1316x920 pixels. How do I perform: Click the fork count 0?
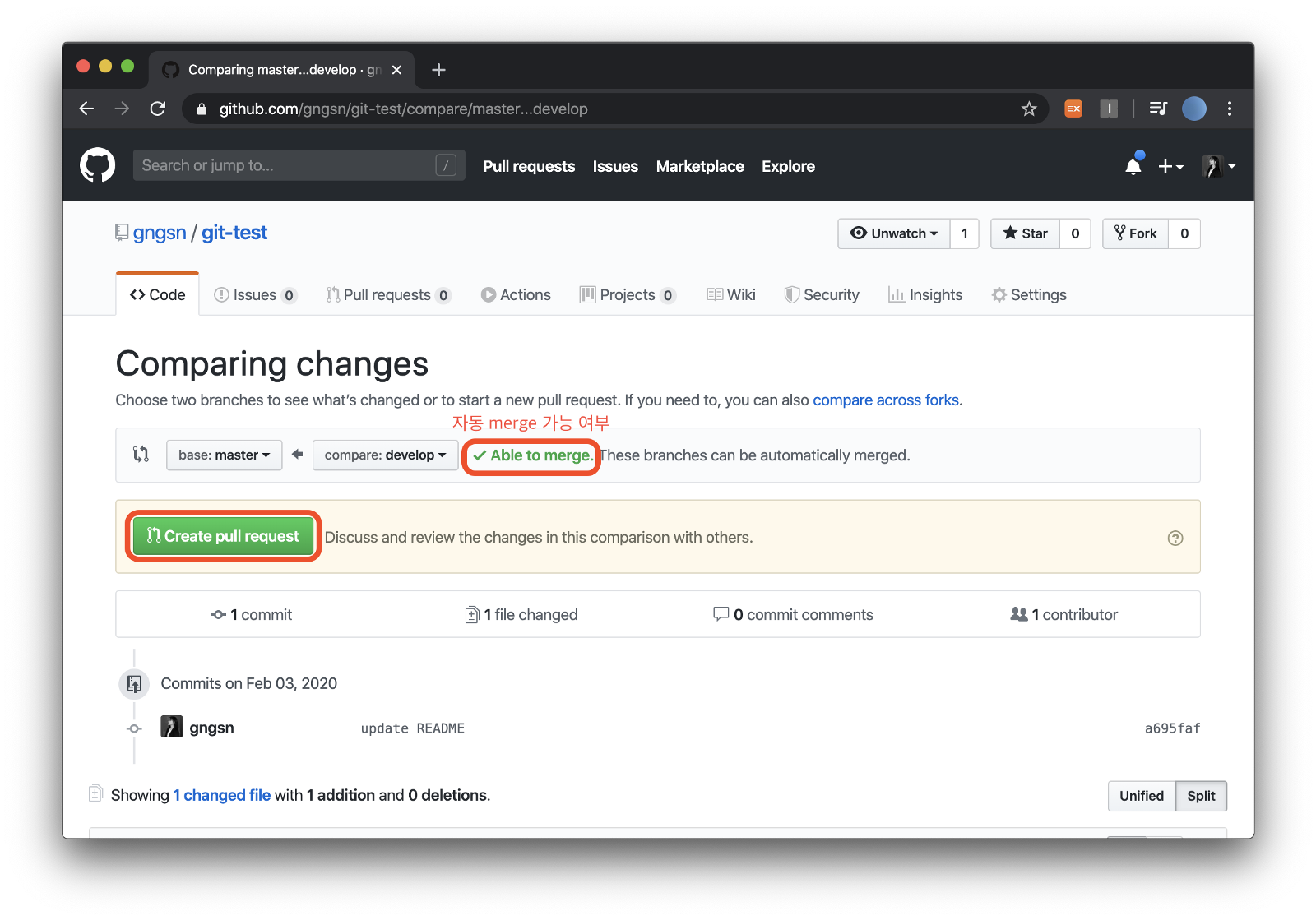[x=1184, y=233]
